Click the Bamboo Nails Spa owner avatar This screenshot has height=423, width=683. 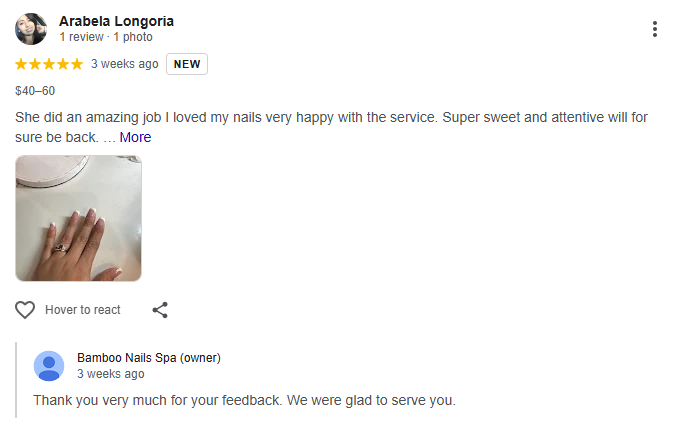pyautogui.click(x=49, y=366)
